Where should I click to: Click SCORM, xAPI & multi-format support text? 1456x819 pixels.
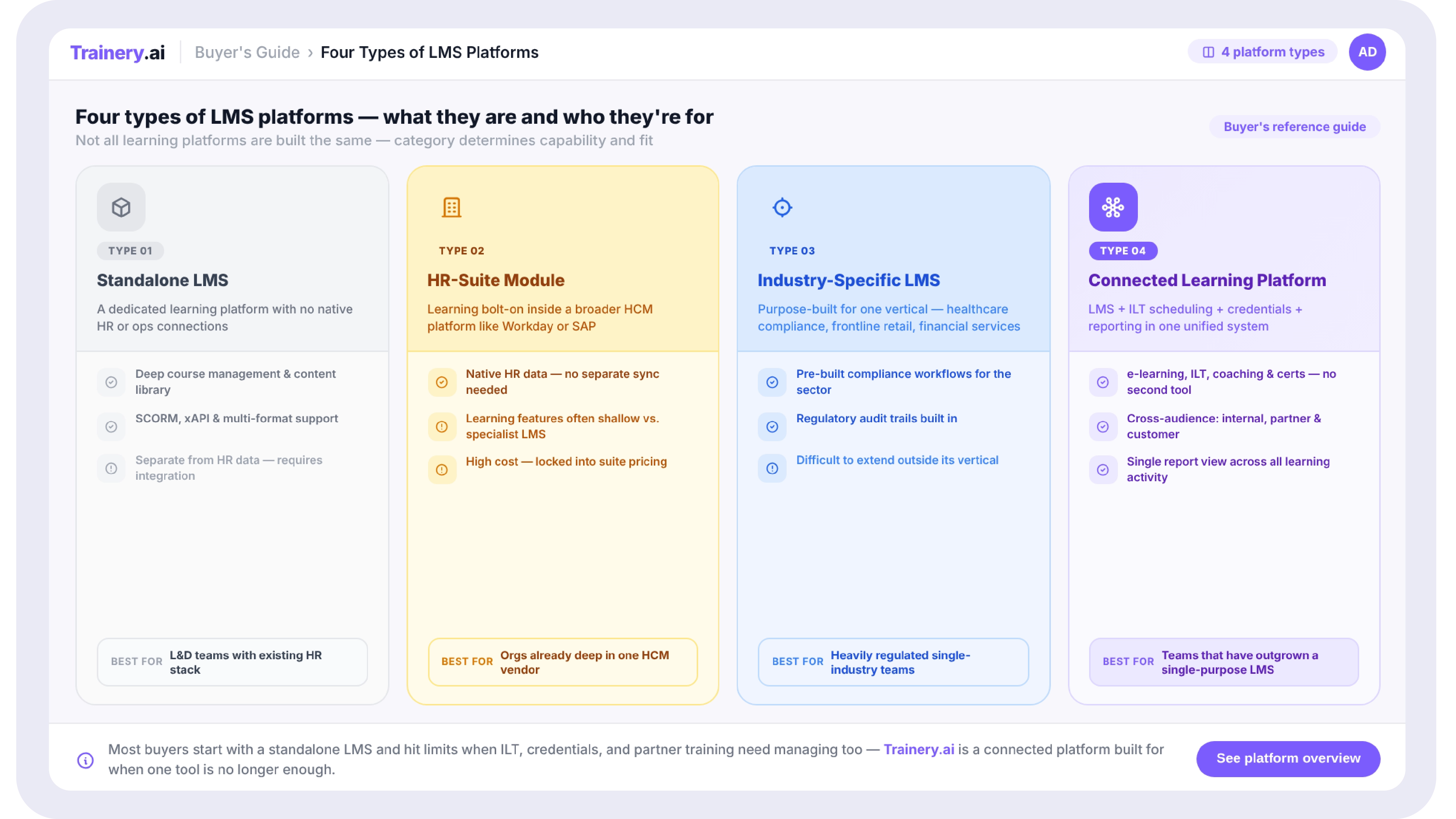click(x=236, y=418)
